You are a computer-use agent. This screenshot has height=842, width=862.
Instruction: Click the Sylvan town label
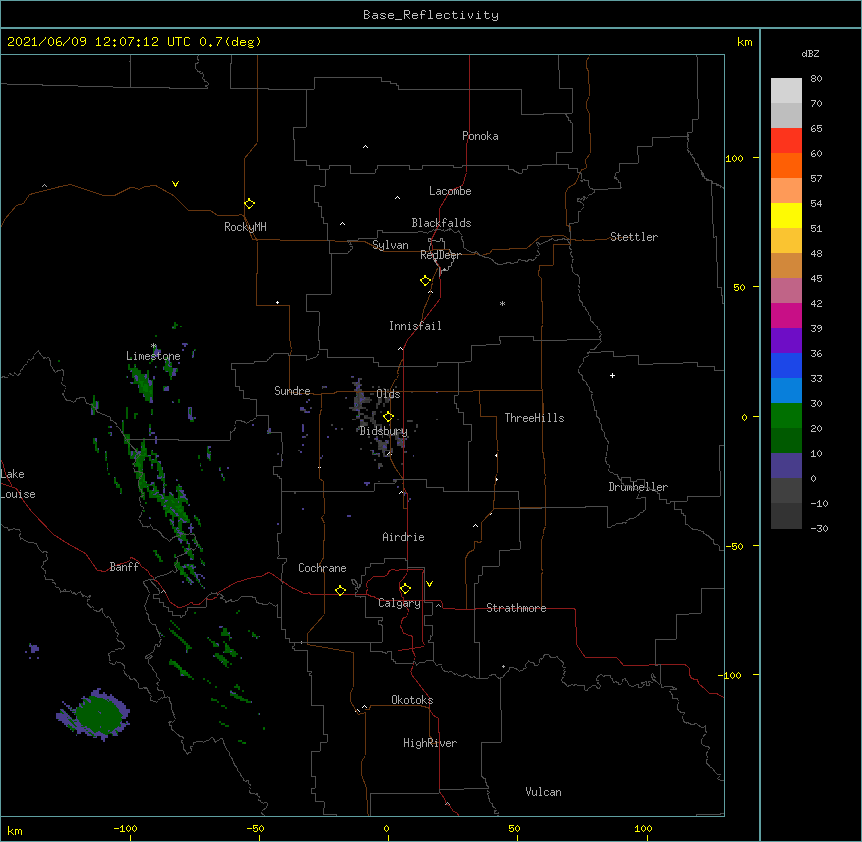coord(390,245)
